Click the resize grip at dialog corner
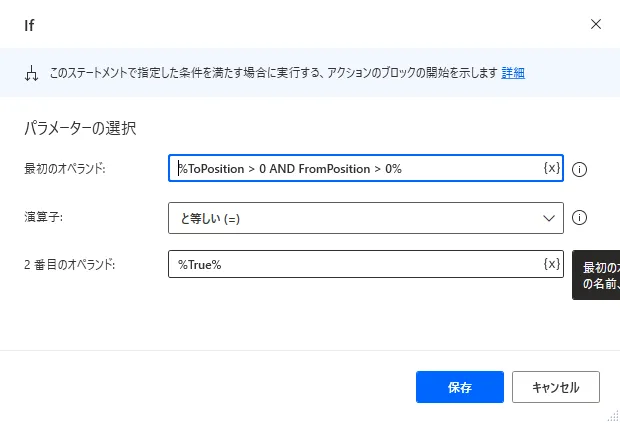The height and width of the screenshot is (423, 620). click(612, 415)
